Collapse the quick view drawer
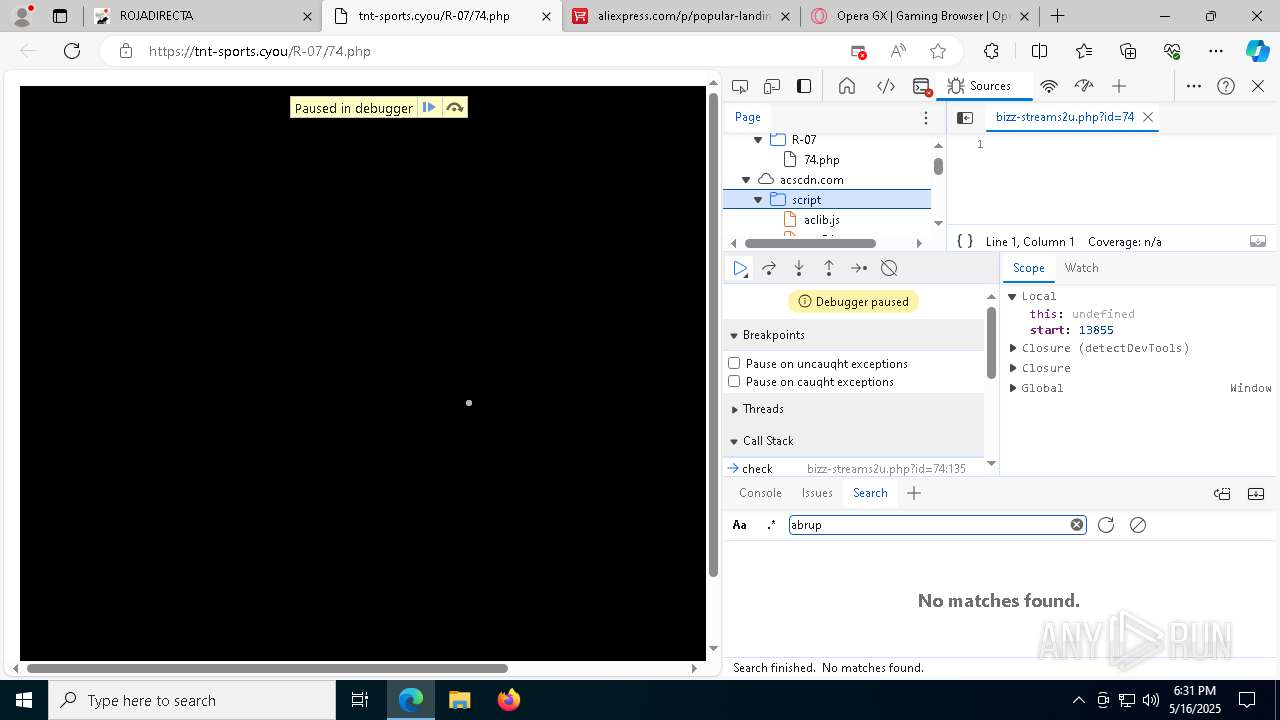Screen dimensions: 1280x720 (x=1256, y=493)
